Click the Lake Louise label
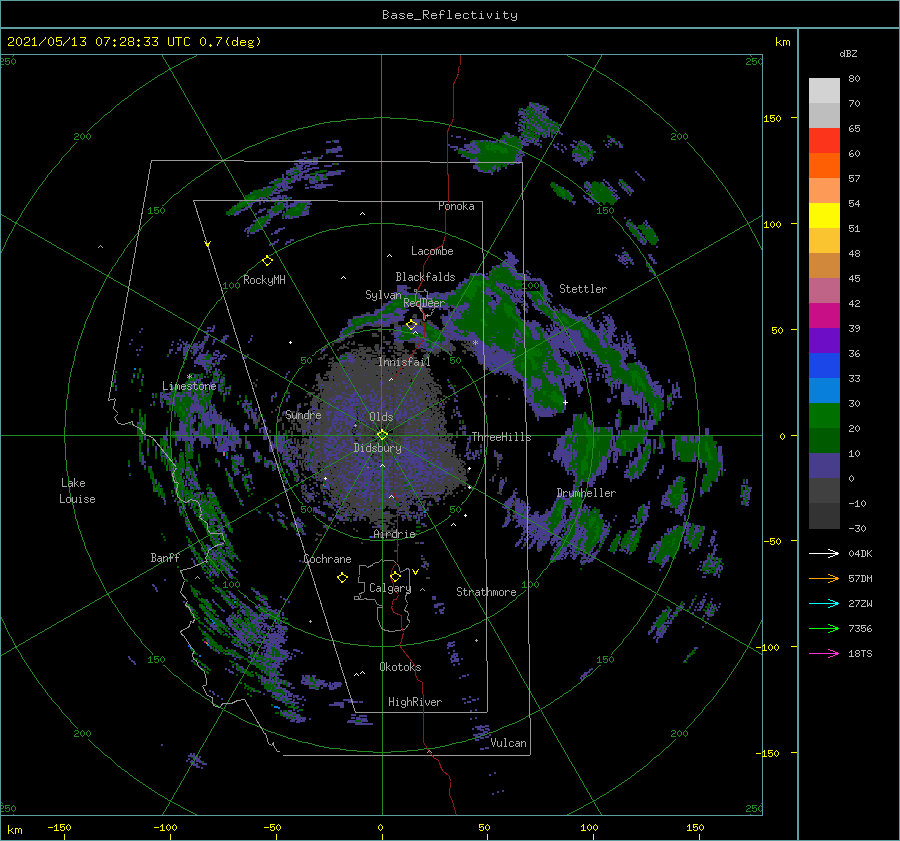 77,491
